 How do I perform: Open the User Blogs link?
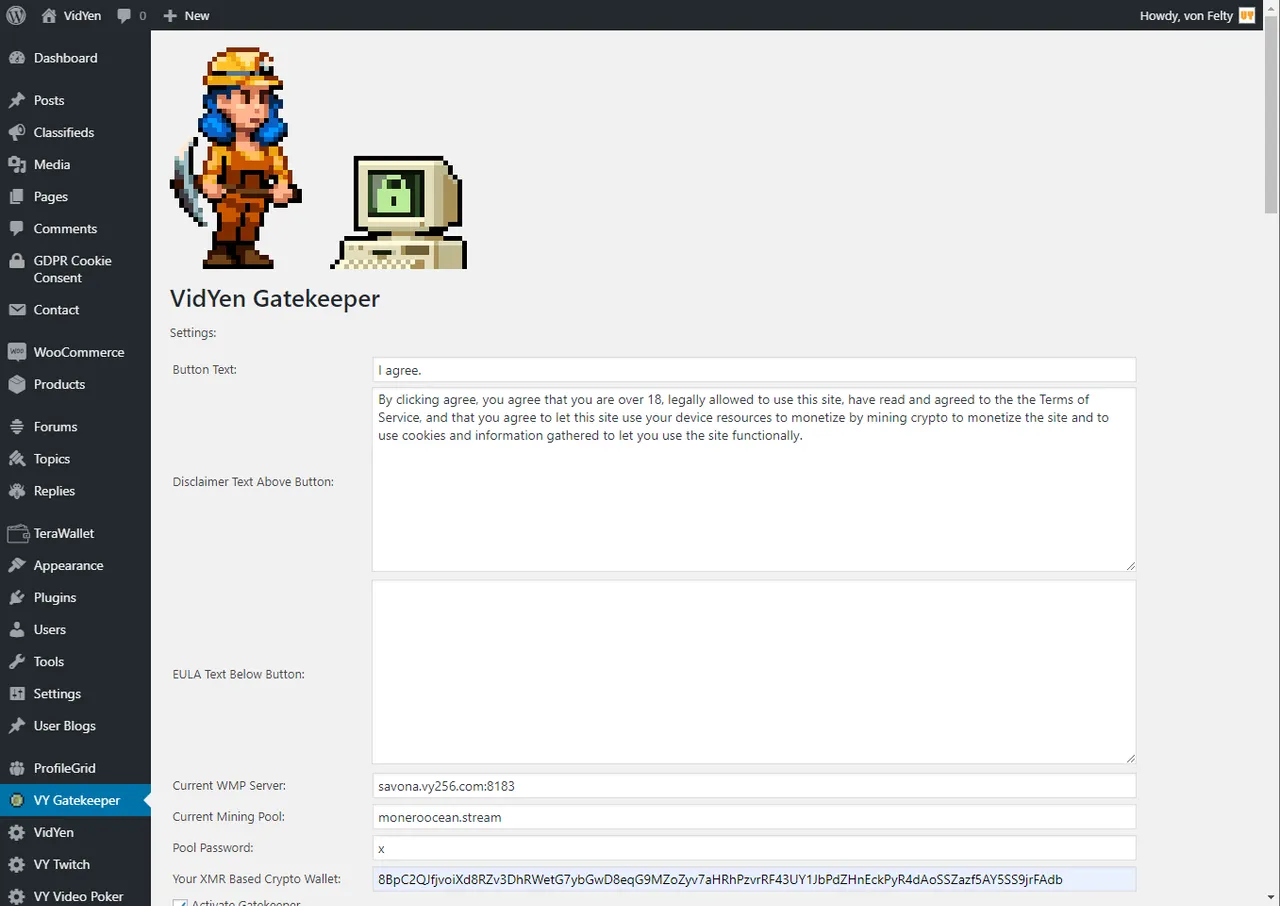click(x=75, y=725)
